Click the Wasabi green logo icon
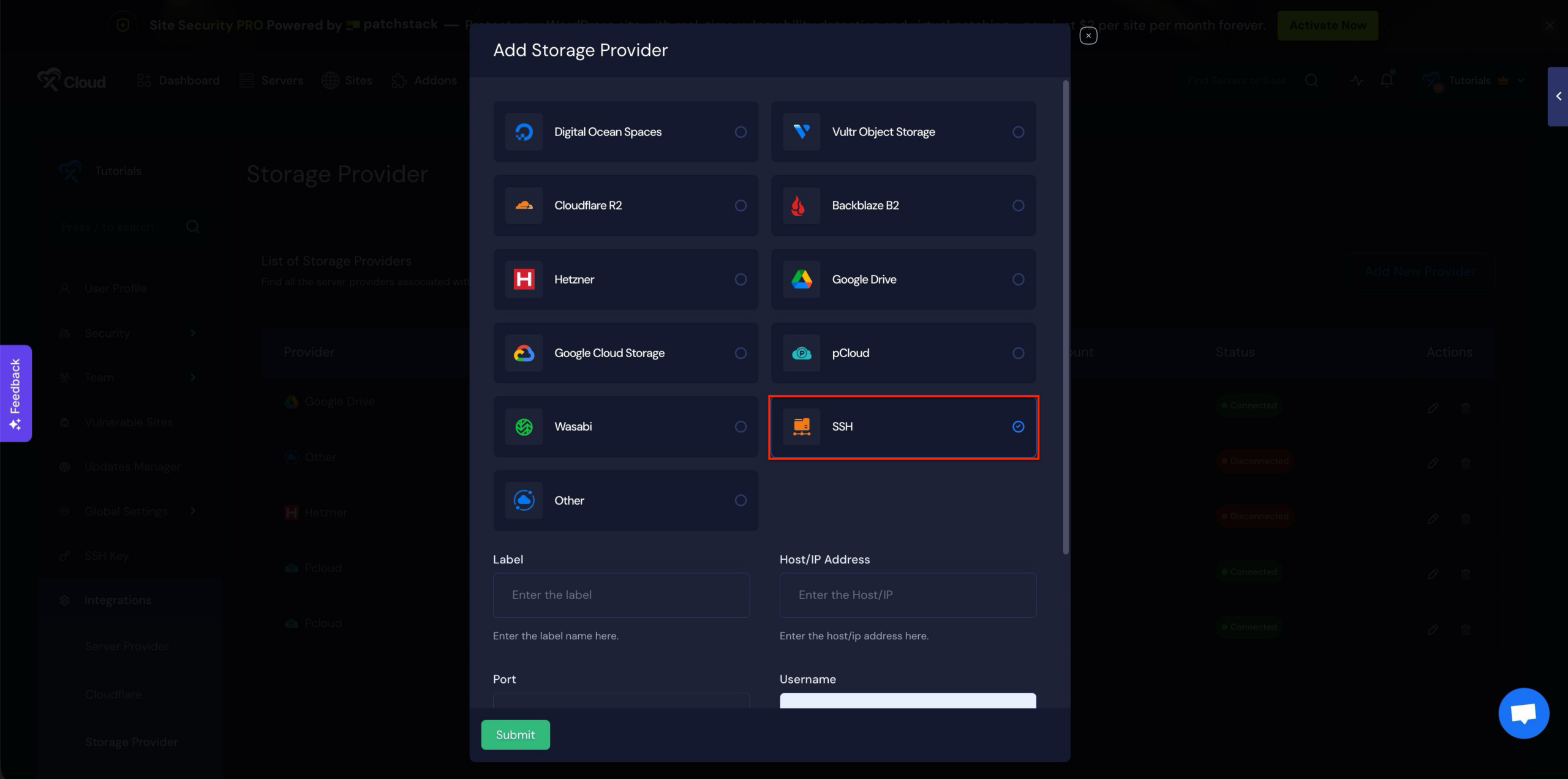 point(524,427)
